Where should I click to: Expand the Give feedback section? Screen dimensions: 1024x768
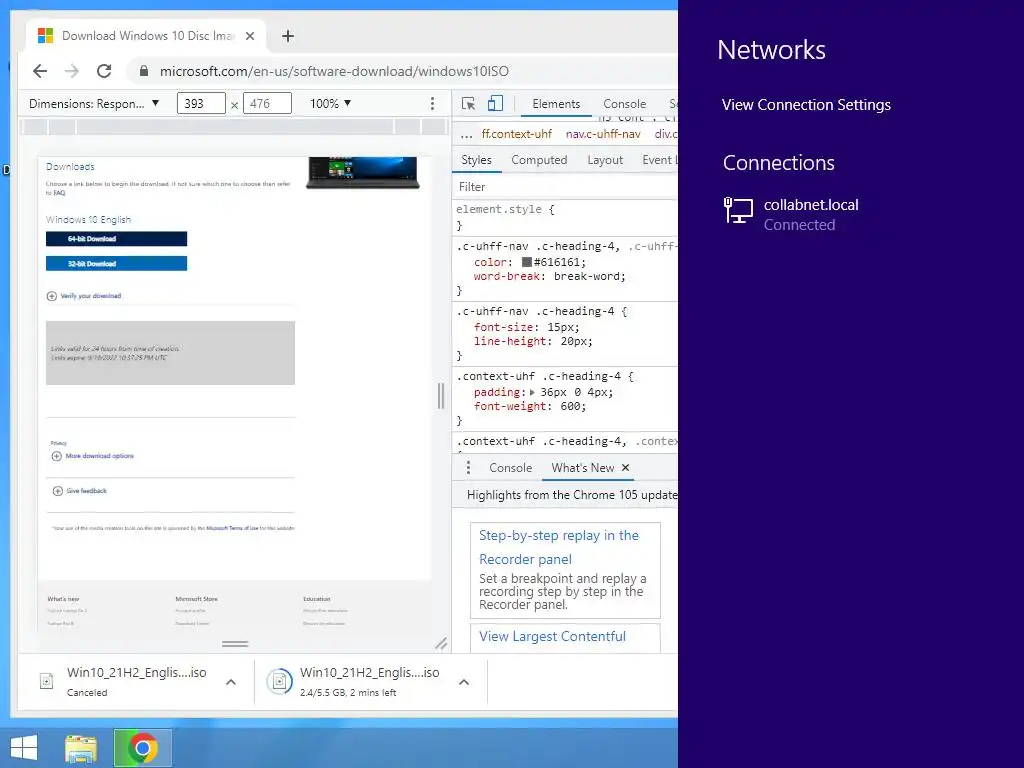tap(79, 490)
